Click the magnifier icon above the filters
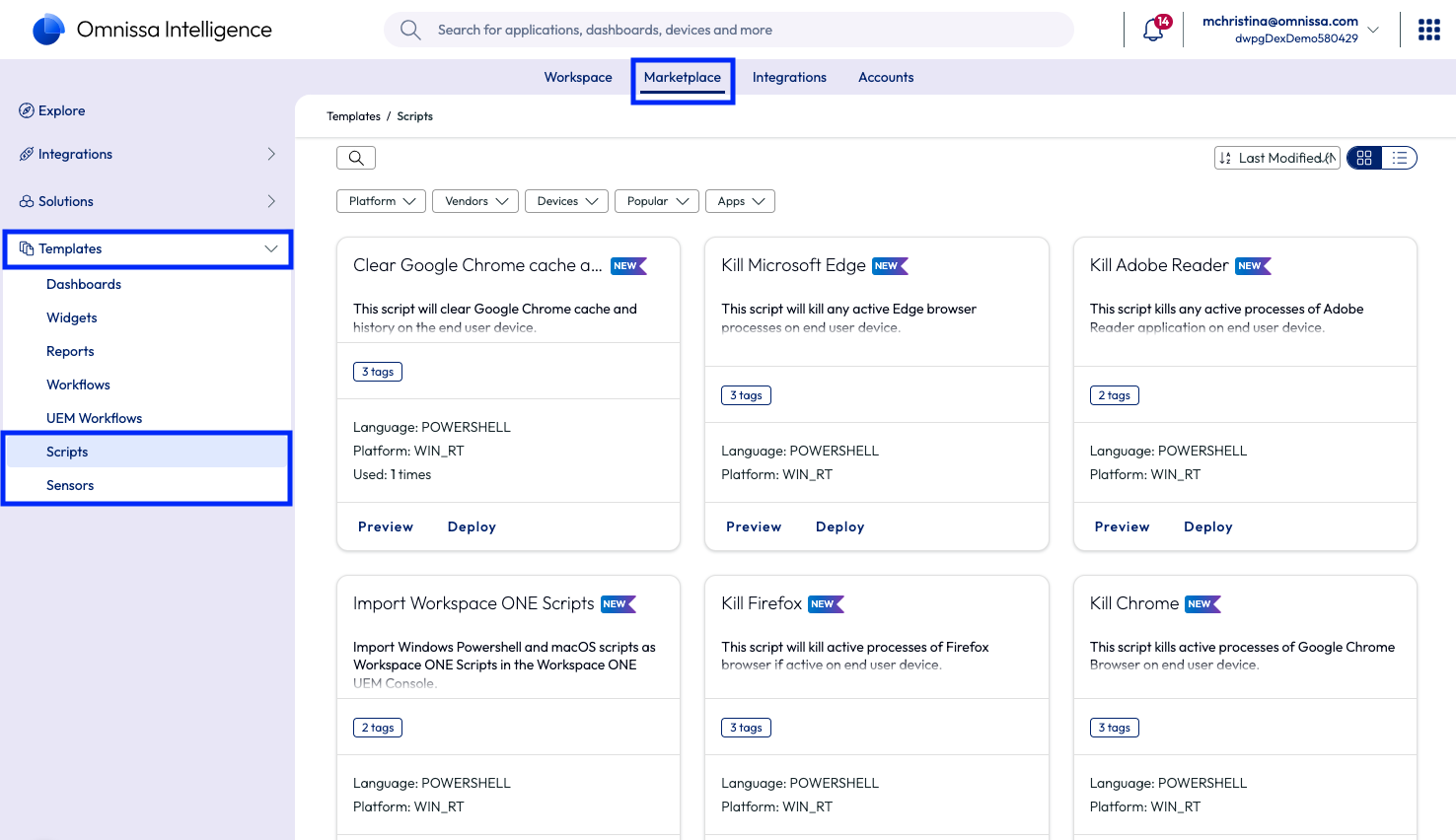The image size is (1456, 840). (356, 158)
